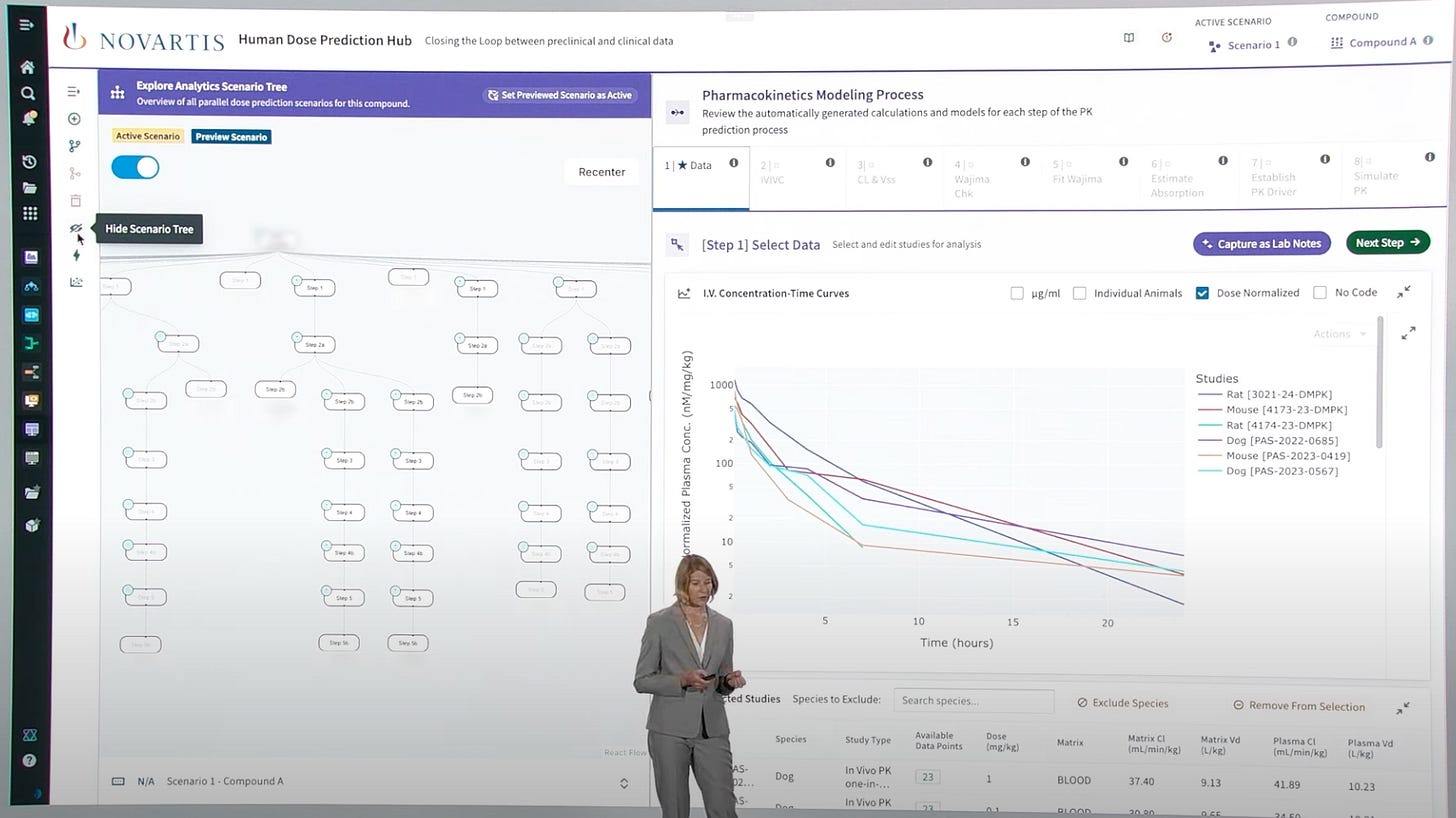Switch to the 7 Establish PK Driver tab
Screen dimensions: 1456x818
coord(1291,178)
